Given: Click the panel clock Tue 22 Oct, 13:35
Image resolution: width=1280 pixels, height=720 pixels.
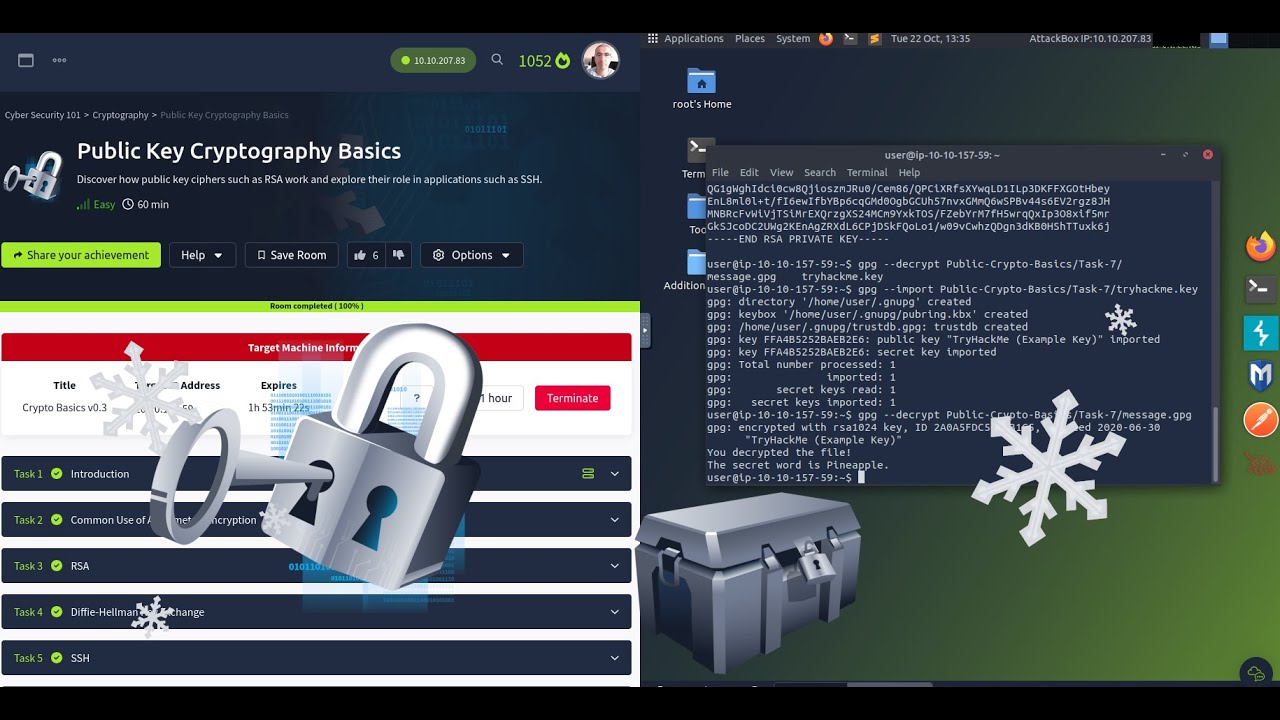Looking at the screenshot, I should pos(930,39).
